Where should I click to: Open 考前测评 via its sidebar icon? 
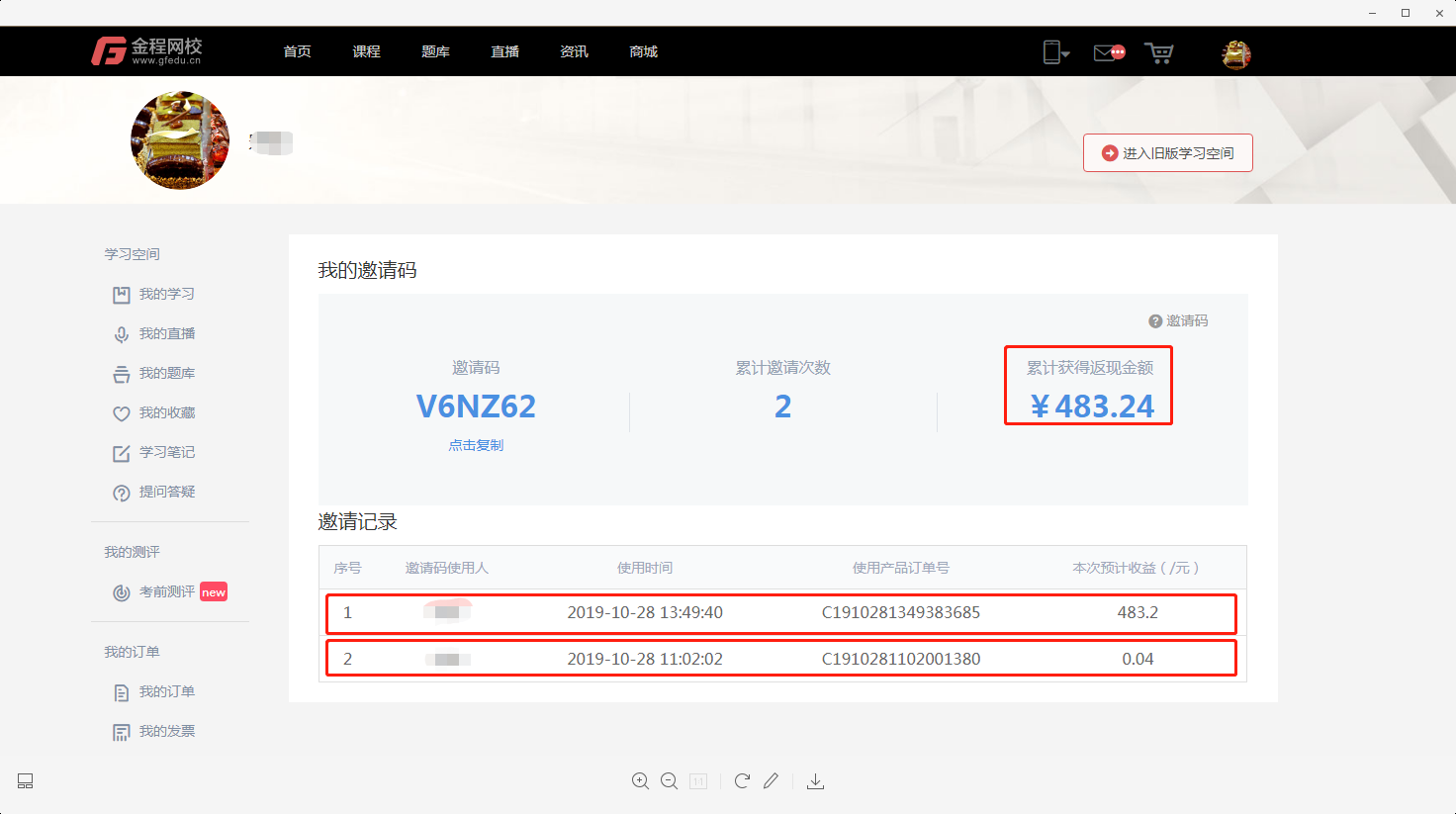point(122,592)
